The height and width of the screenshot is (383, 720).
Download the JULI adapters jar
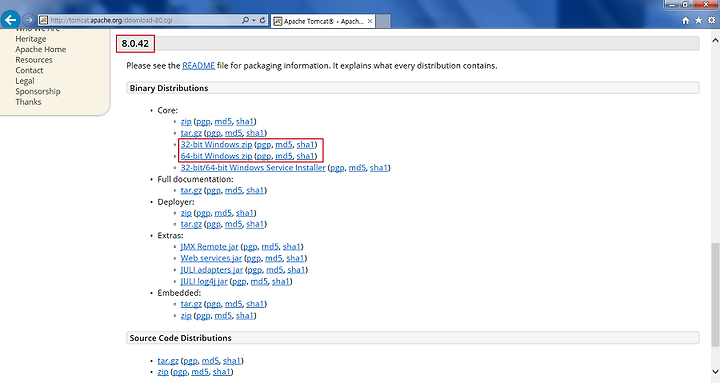coord(212,270)
